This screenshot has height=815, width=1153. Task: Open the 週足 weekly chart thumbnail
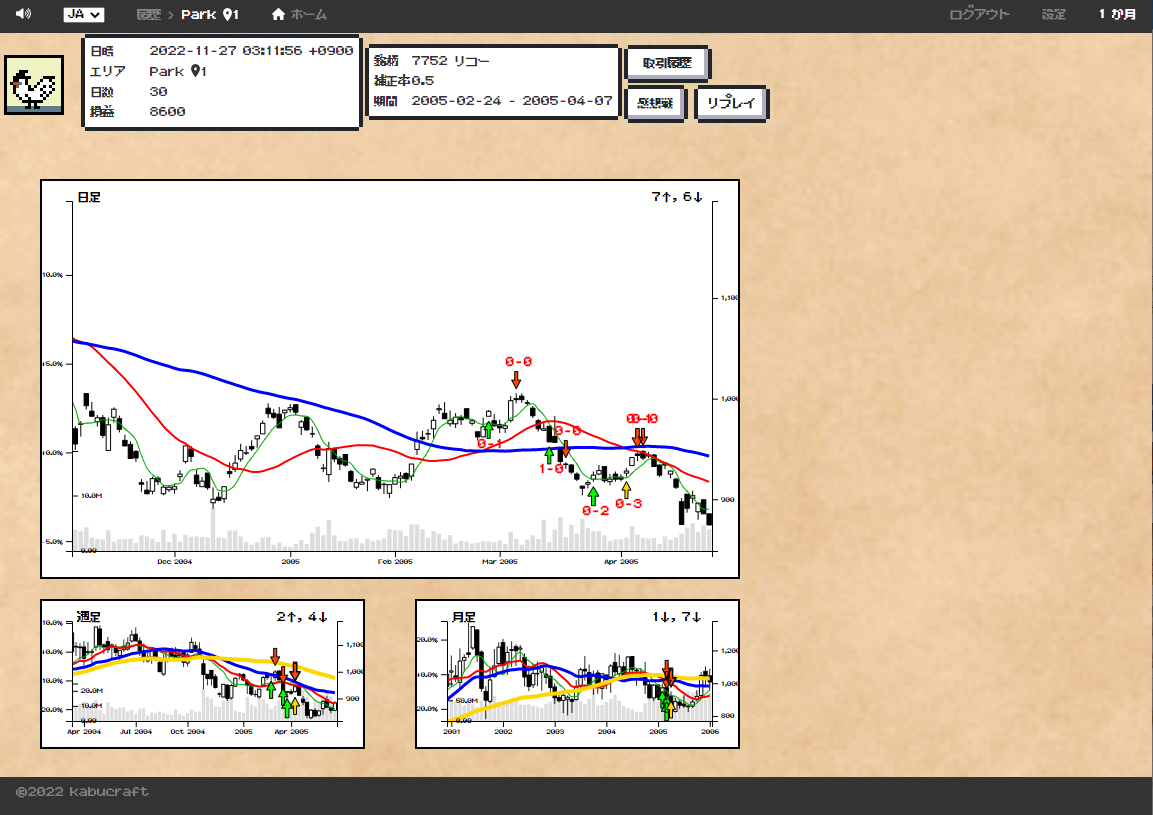tap(202, 673)
